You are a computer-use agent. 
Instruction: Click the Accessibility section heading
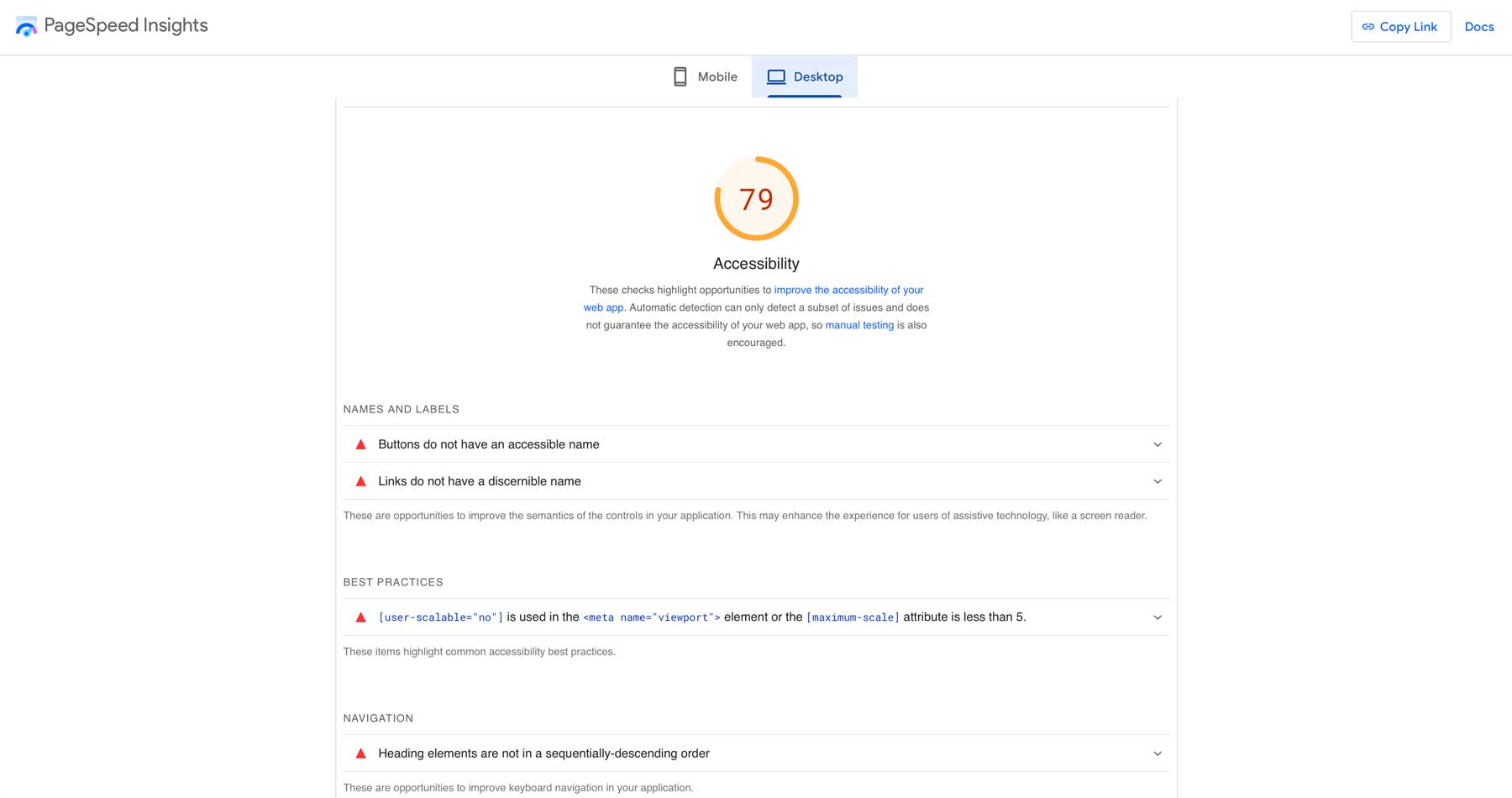(x=756, y=263)
